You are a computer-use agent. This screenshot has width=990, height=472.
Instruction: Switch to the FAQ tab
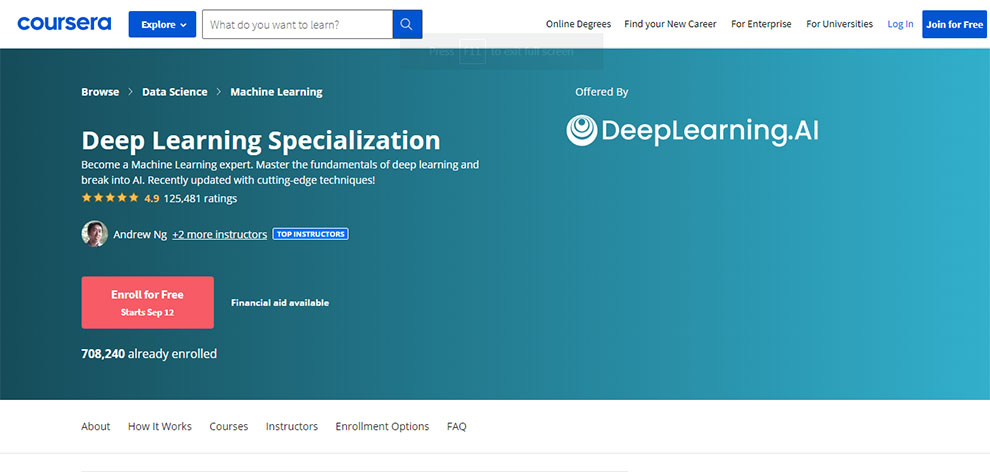[x=456, y=426]
